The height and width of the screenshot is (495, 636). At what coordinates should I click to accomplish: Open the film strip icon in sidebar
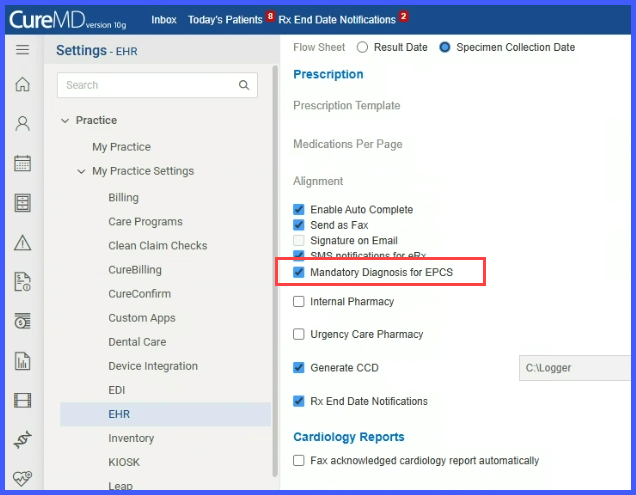(22, 400)
